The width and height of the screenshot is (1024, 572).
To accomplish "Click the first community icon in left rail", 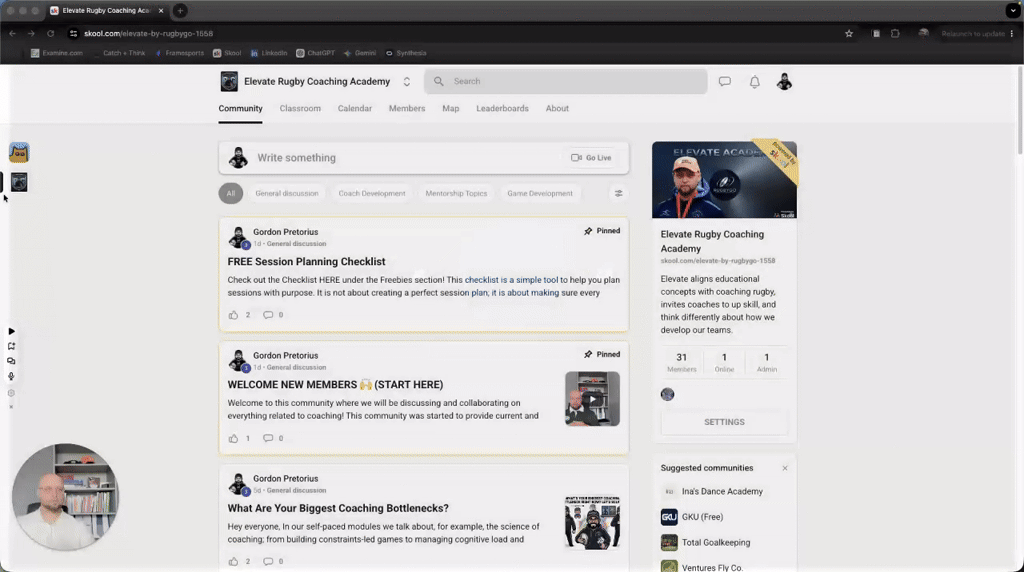I will point(19,153).
